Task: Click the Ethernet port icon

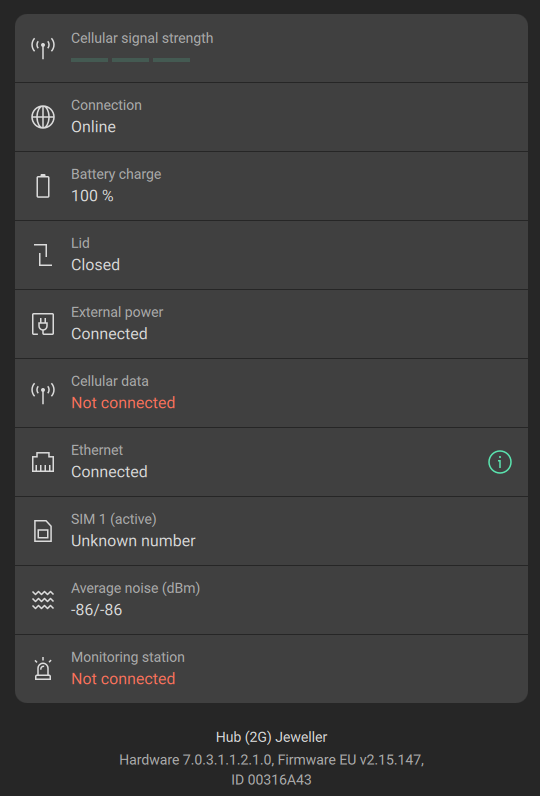Action: (43, 462)
